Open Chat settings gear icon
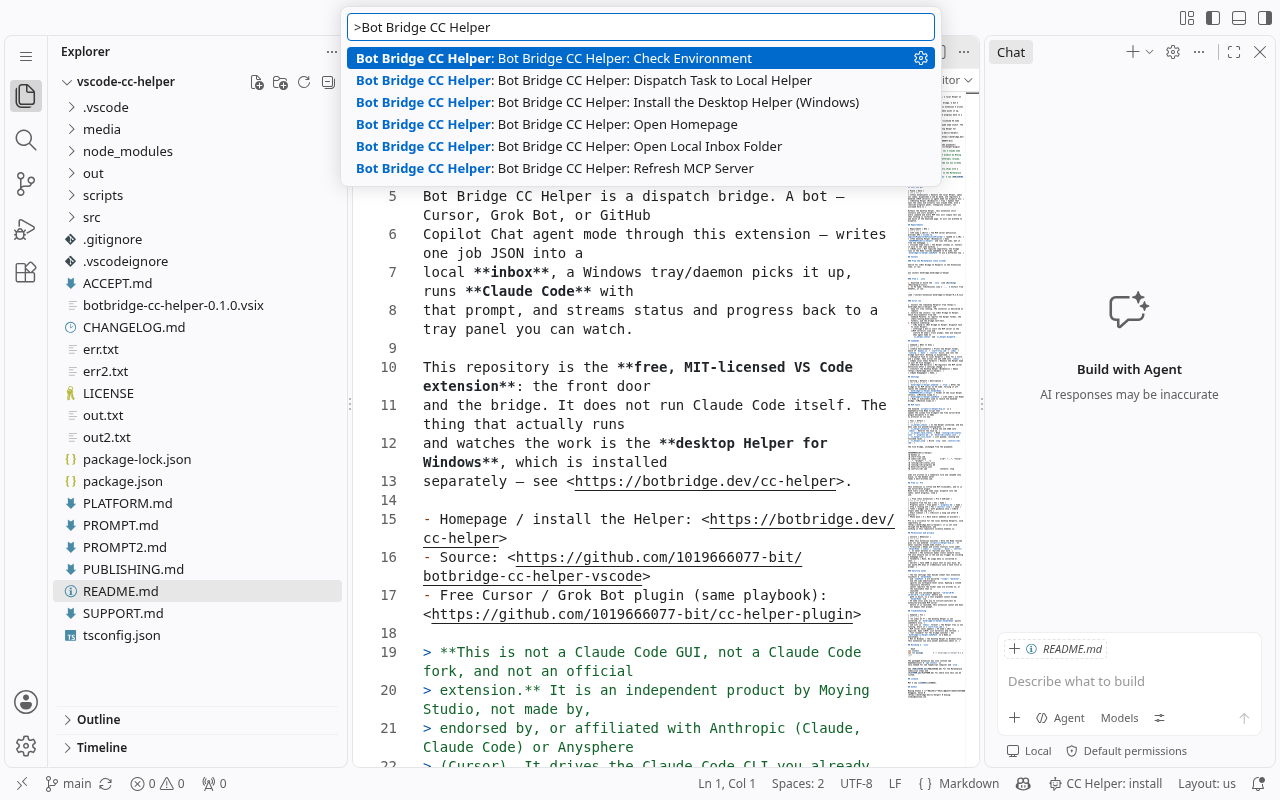 pyautogui.click(x=1173, y=52)
